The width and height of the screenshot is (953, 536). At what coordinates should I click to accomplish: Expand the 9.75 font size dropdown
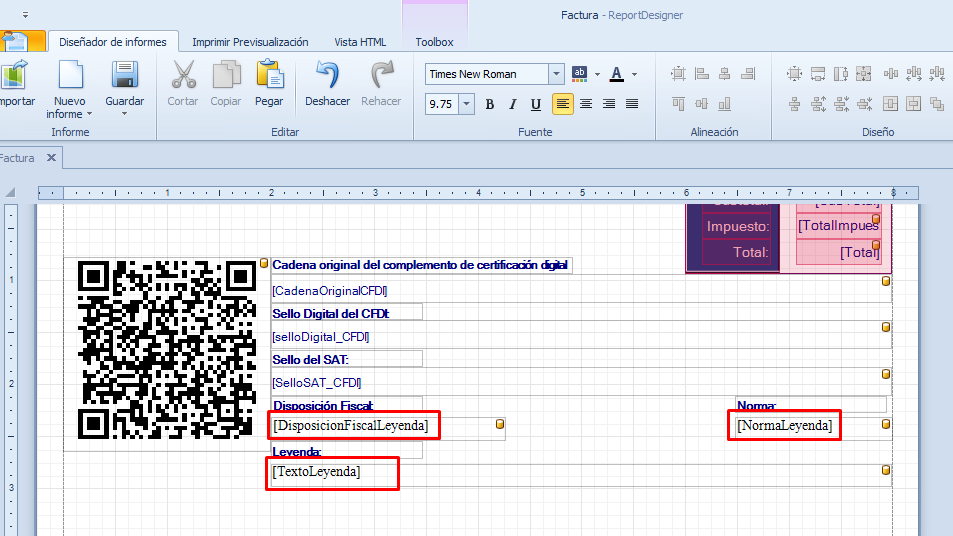465,104
